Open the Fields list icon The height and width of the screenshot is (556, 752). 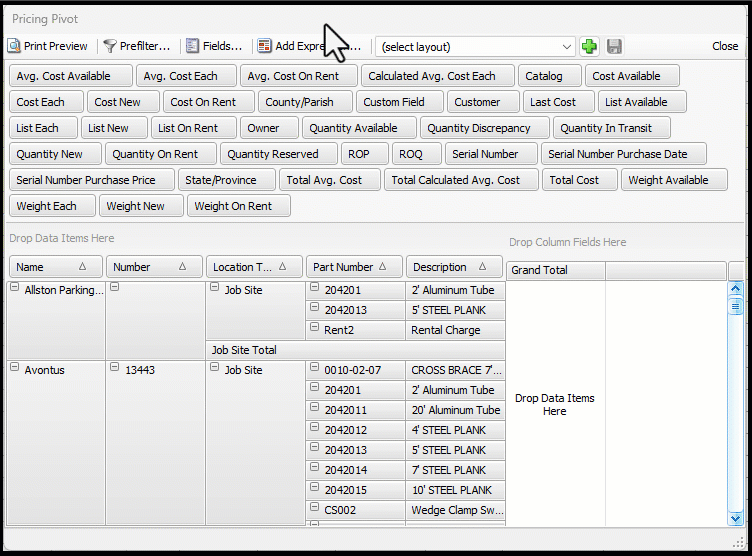coord(192,46)
